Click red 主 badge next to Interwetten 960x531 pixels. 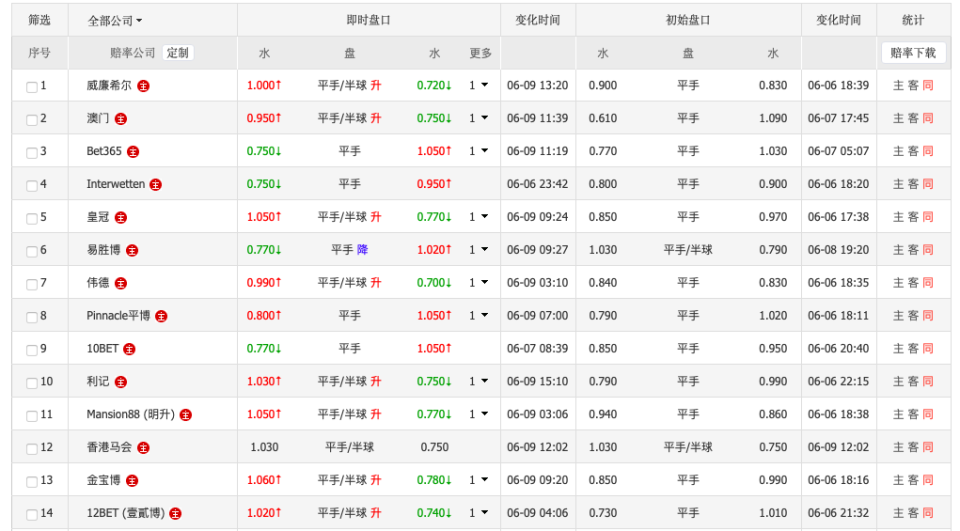click(156, 185)
